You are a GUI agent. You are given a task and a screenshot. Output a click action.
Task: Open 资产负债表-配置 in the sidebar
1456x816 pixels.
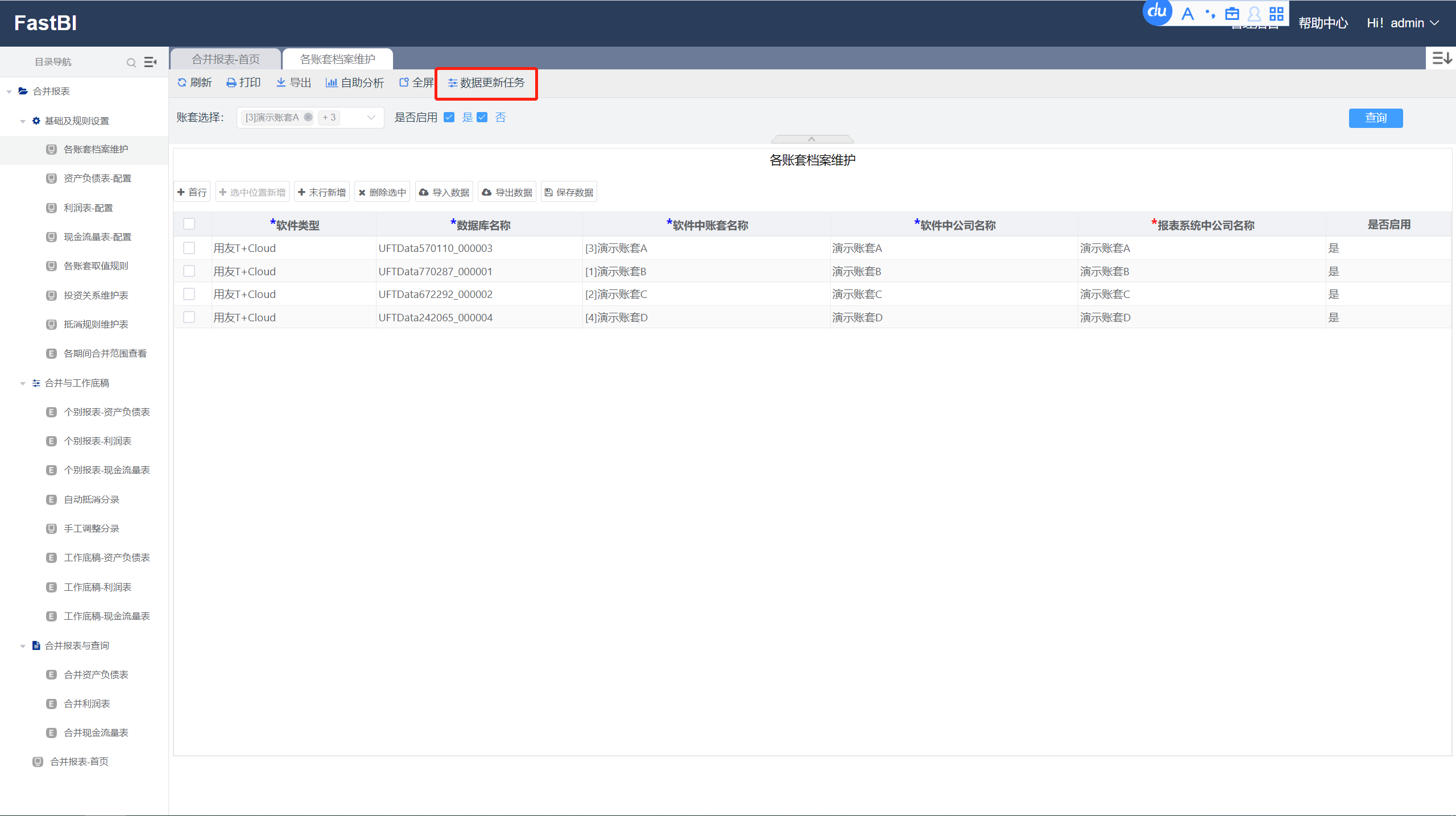(x=97, y=179)
